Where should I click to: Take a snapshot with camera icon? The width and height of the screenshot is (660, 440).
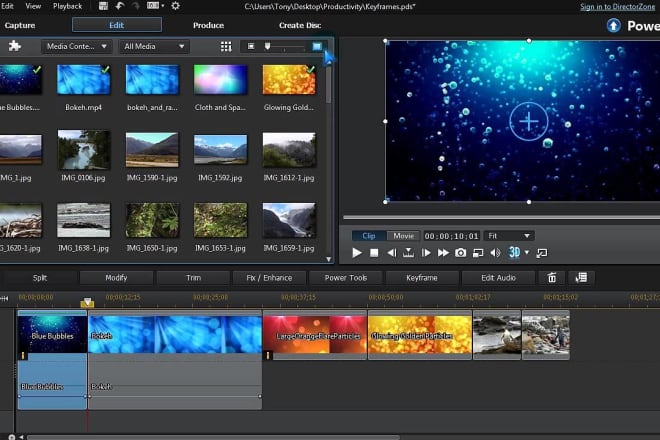point(460,253)
